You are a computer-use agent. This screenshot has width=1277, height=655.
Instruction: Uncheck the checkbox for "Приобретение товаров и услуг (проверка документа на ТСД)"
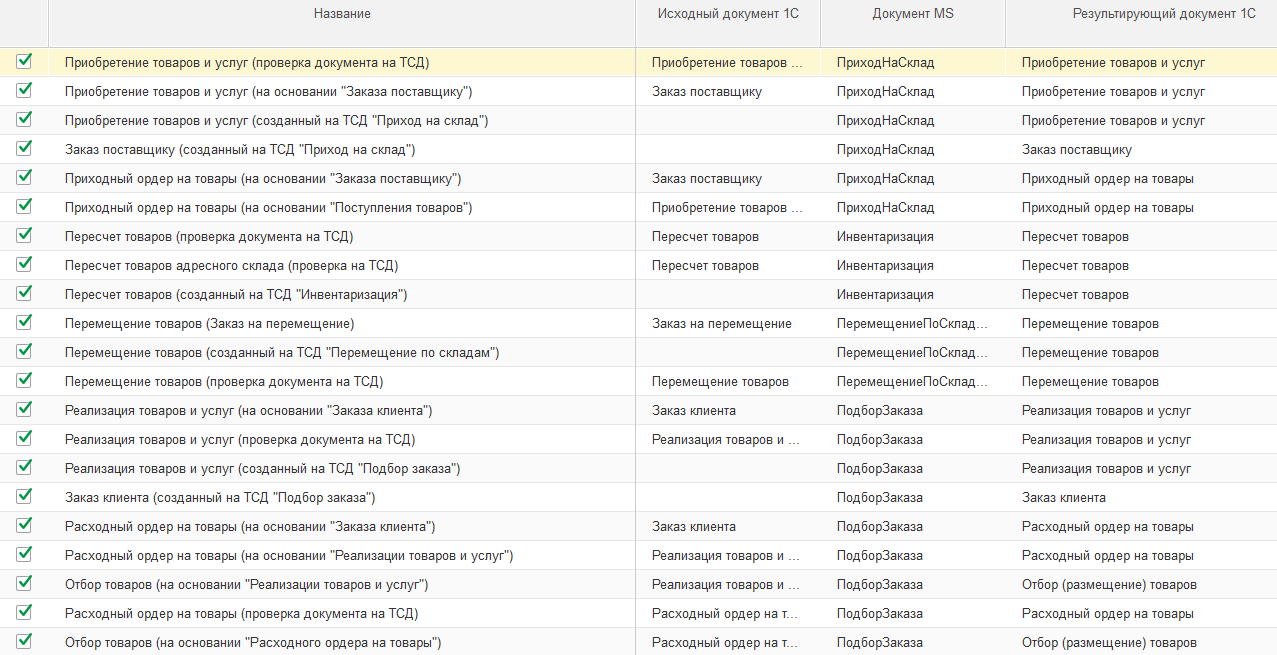(24, 62)
